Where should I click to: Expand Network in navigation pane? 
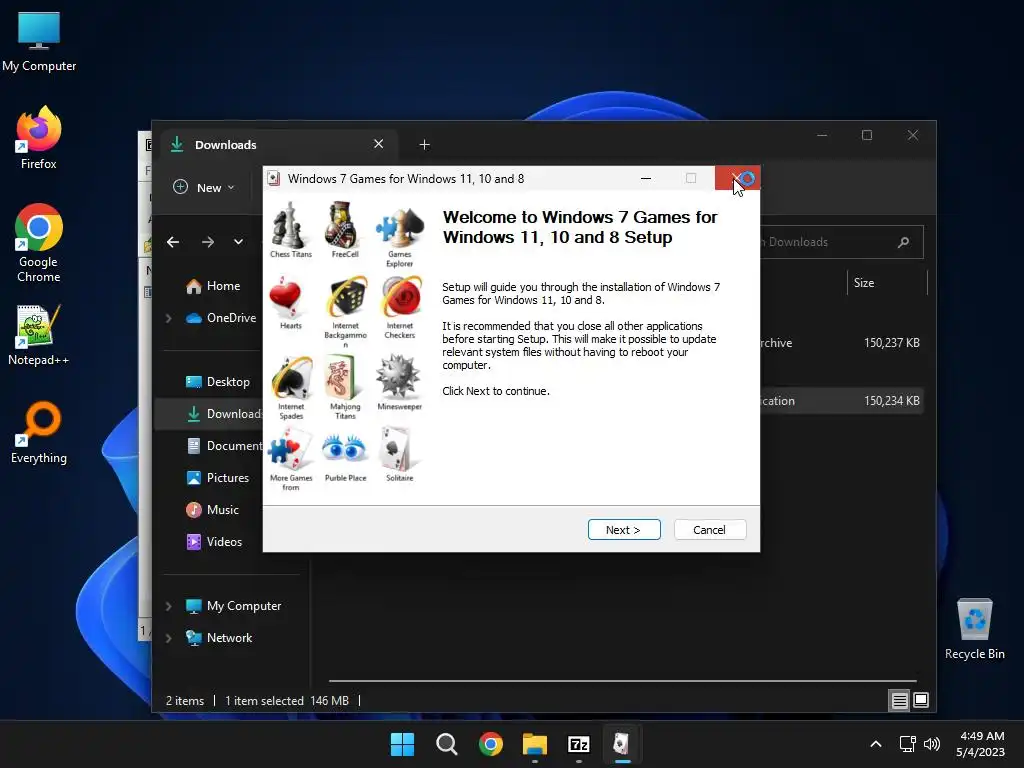pos(168,638)
